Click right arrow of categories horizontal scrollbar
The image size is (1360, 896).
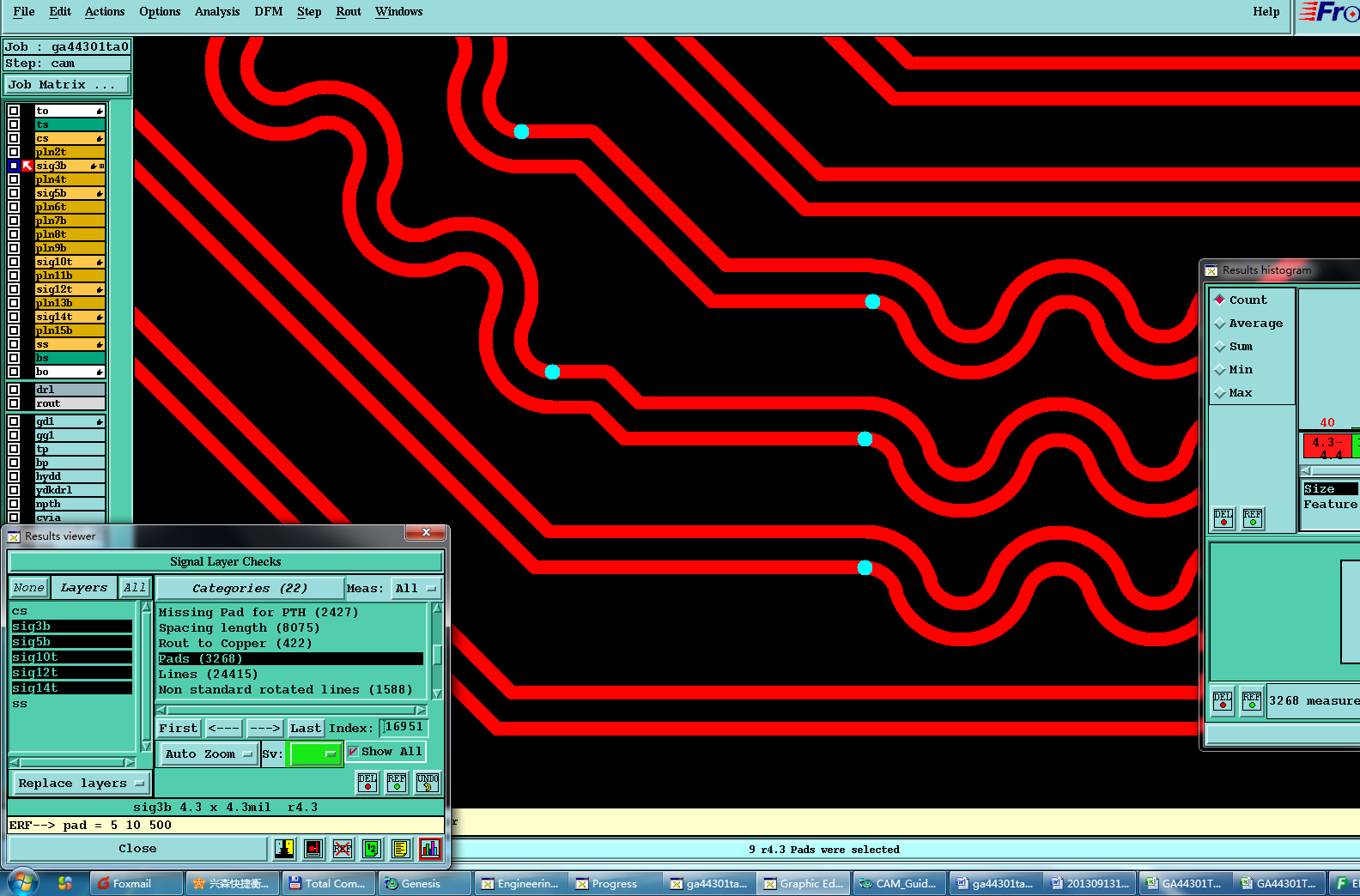[421, 710]
